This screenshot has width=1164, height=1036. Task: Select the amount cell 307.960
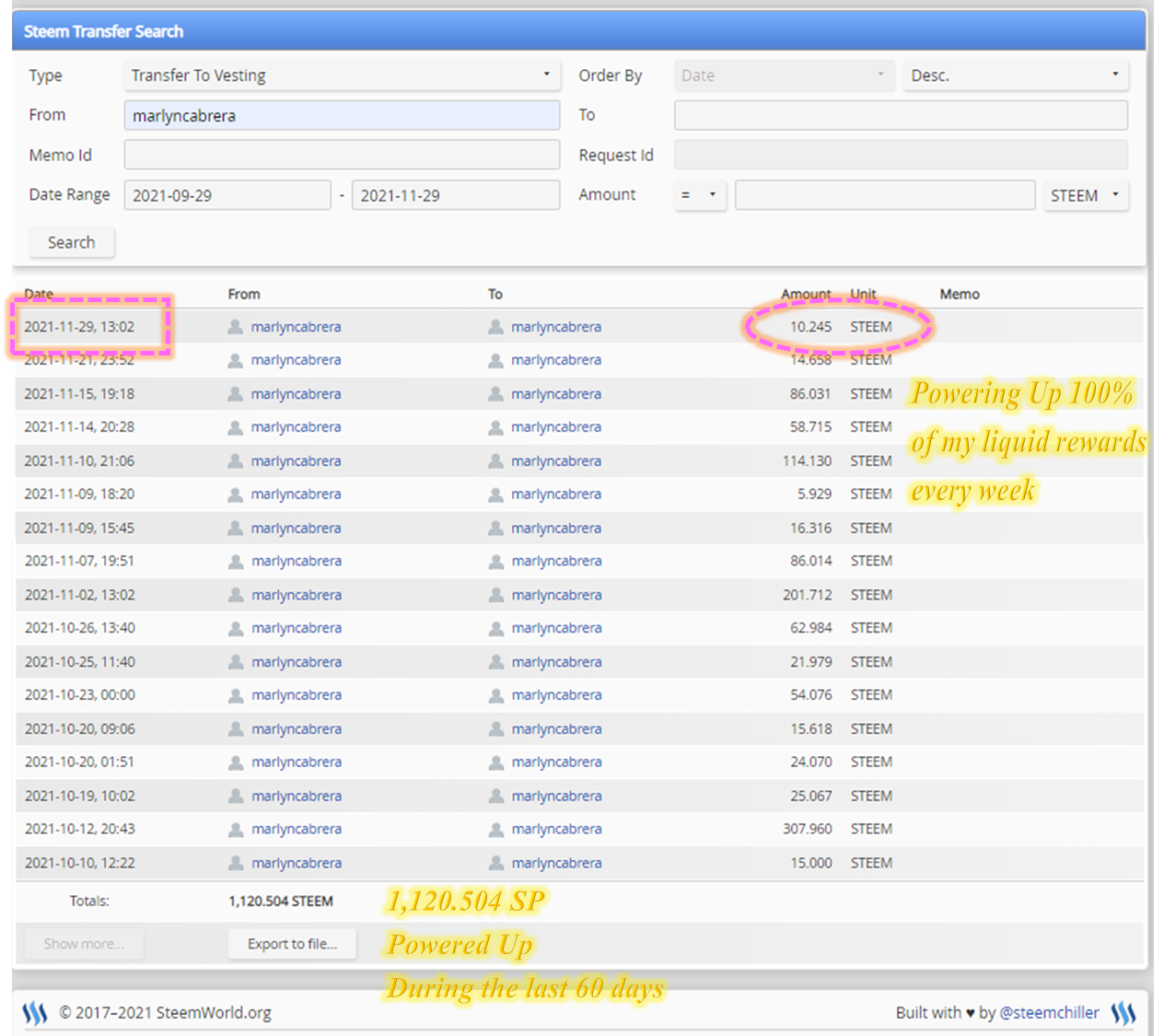(x=808, y=830)
